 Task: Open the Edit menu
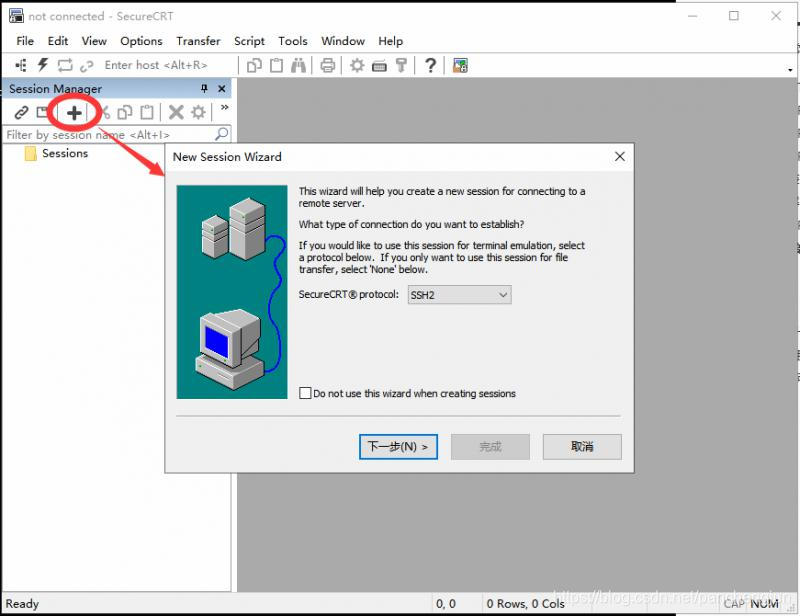coord(58,41)
